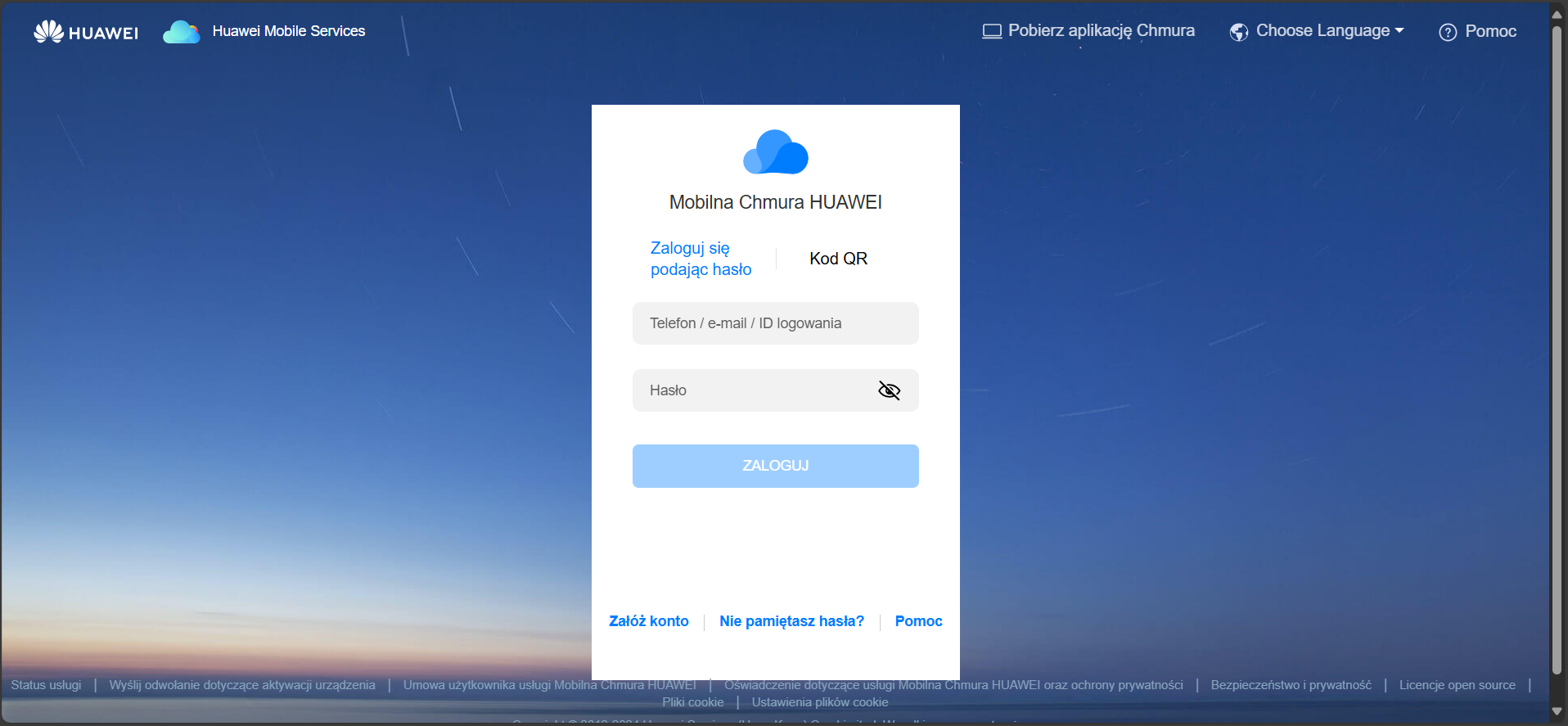1568x726 pixels.
Task: Click the ZALOGUJ login button
Action: click(776, 466)
